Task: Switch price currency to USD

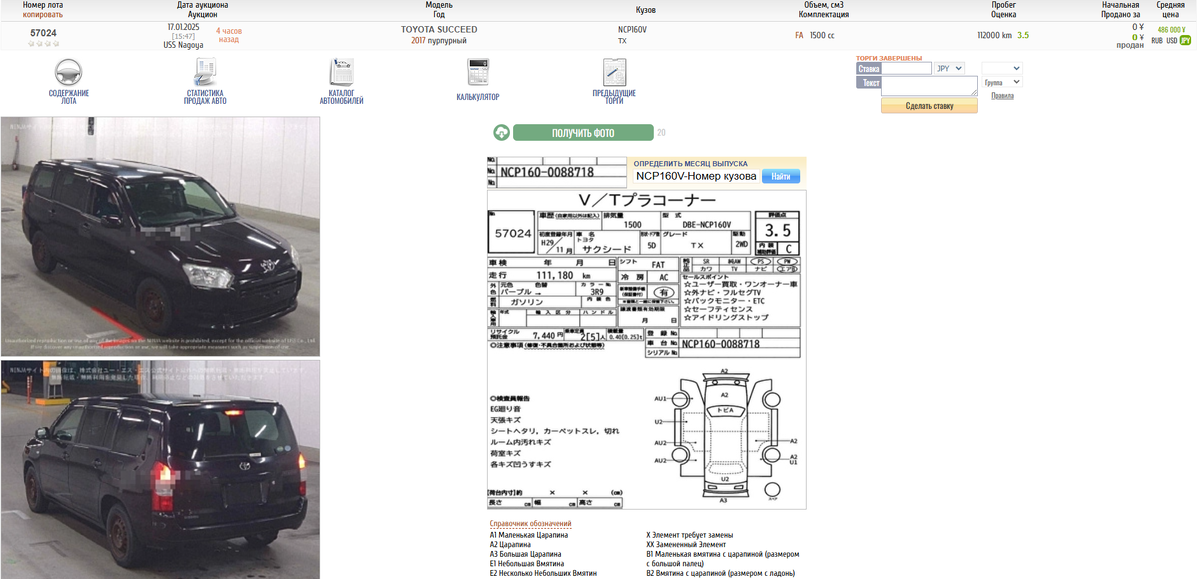Action: click(1171, 41)
